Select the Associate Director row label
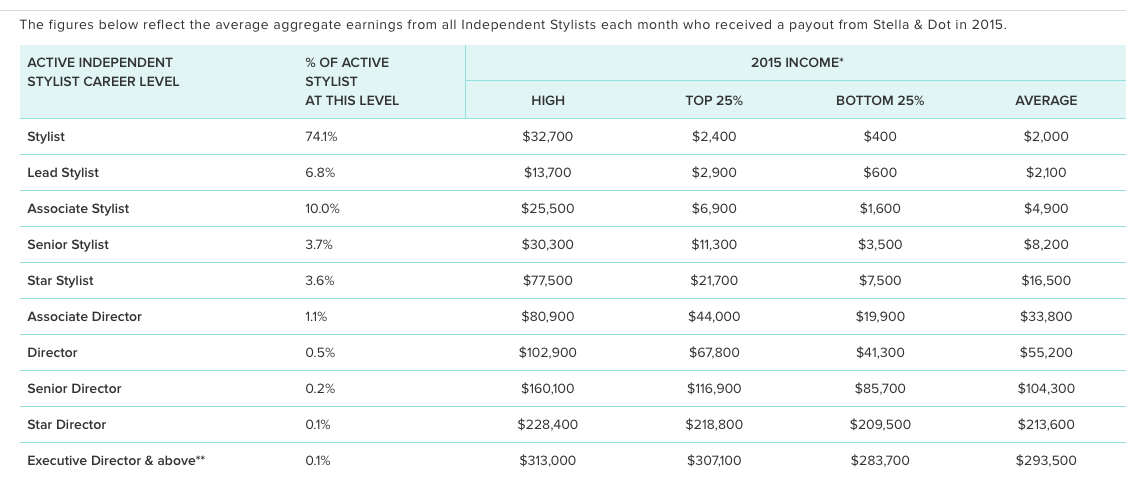The height and width of the screenshot is (485, 1126). [84, 316]
